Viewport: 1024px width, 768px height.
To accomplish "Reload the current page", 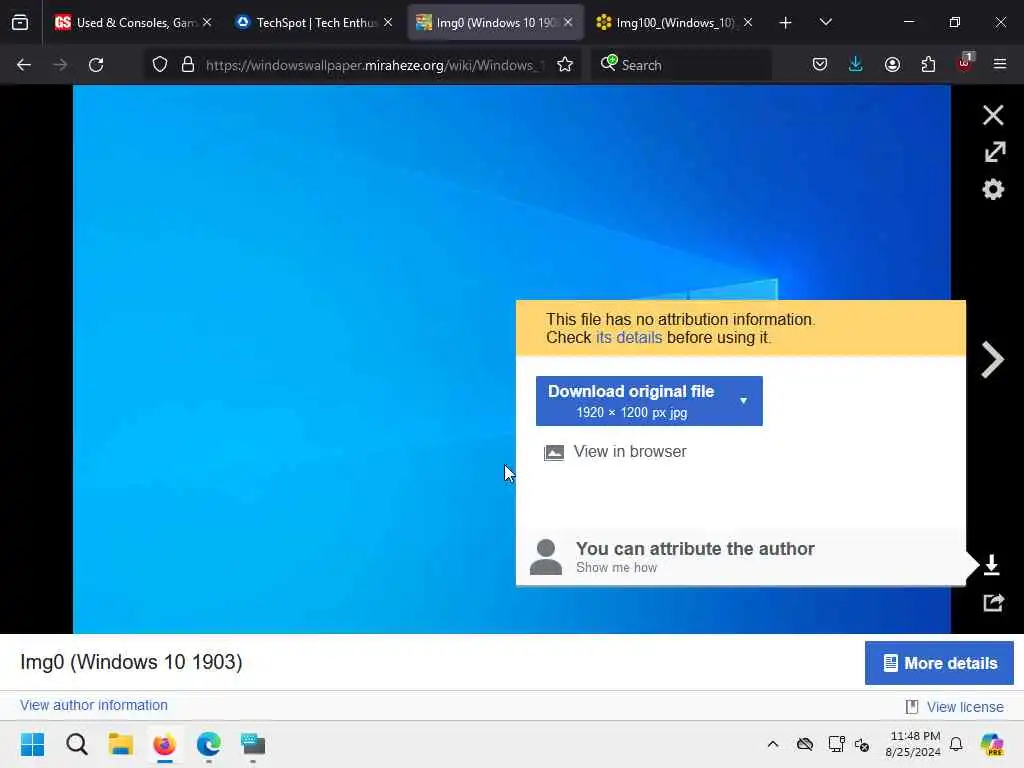I will point(96,65).
